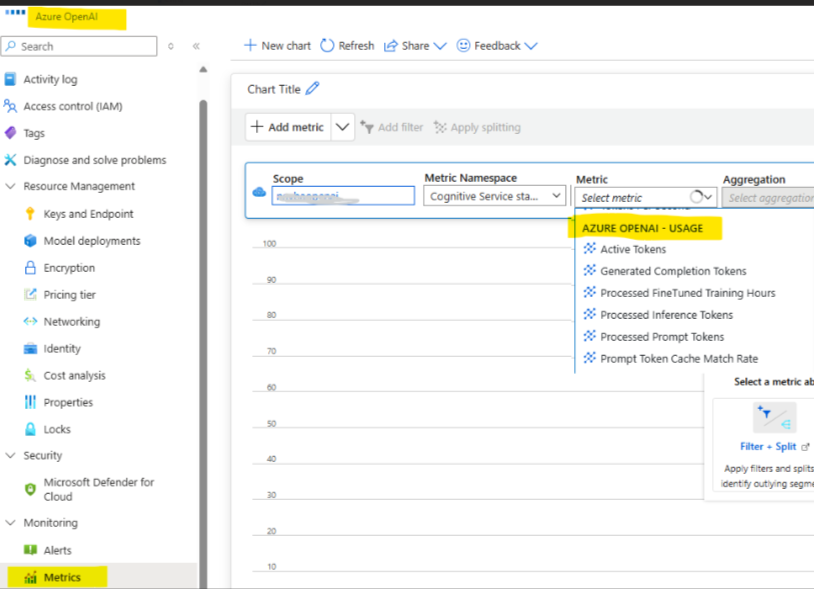Collapse the Security section
814x589 pixels.
tap(10, 455)
